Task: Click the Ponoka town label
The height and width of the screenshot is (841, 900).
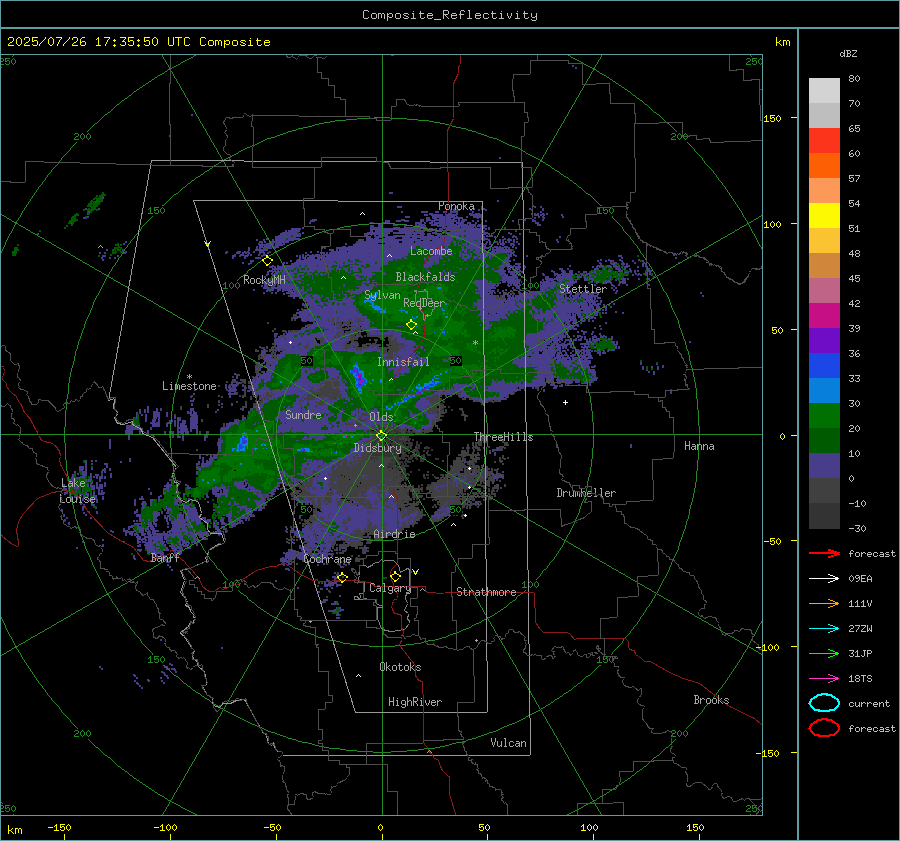Action: tap(456, 206)
